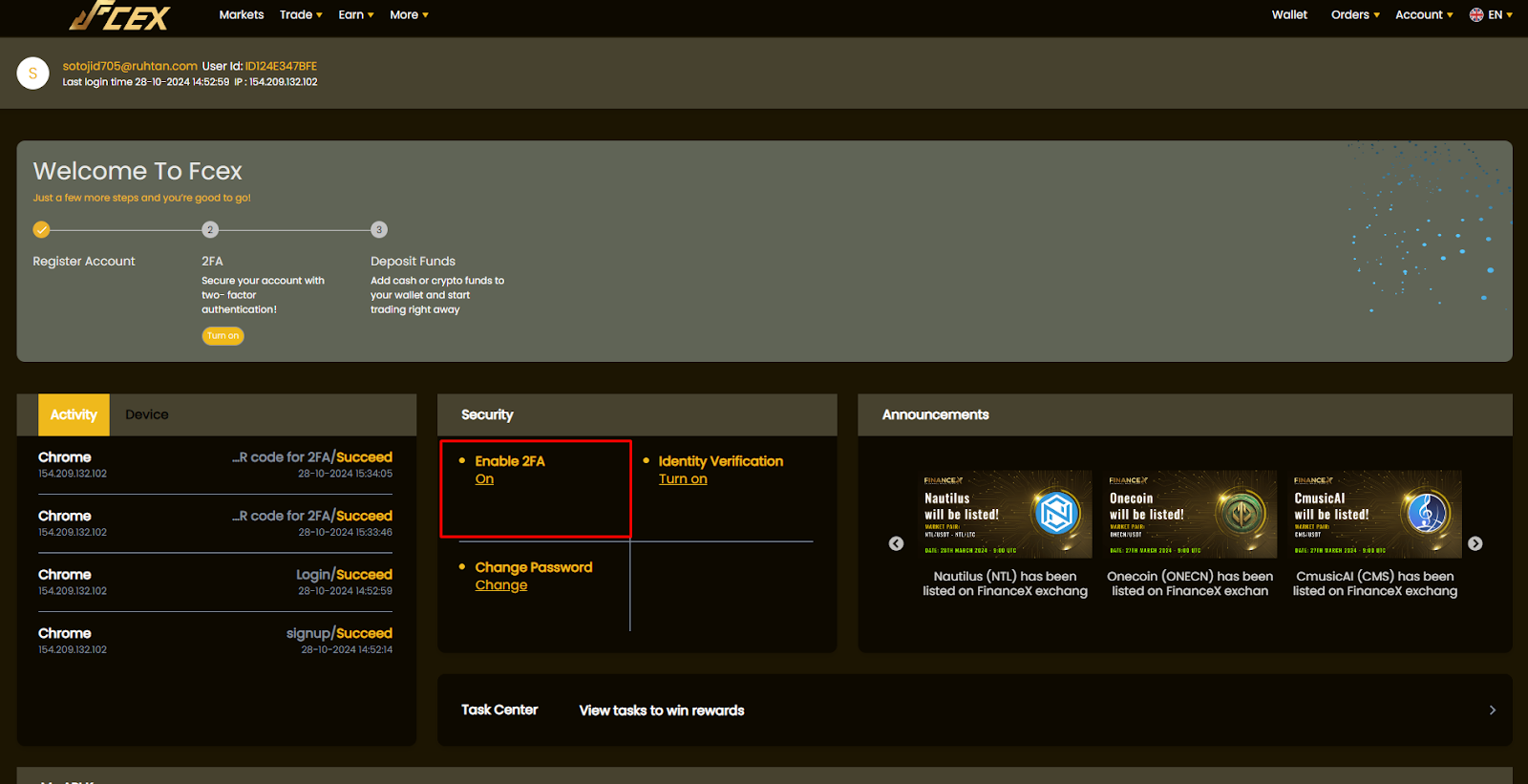Click the carousel previous arrow
The height and width of the screenshot is (784, 1528).
(896, 543)
